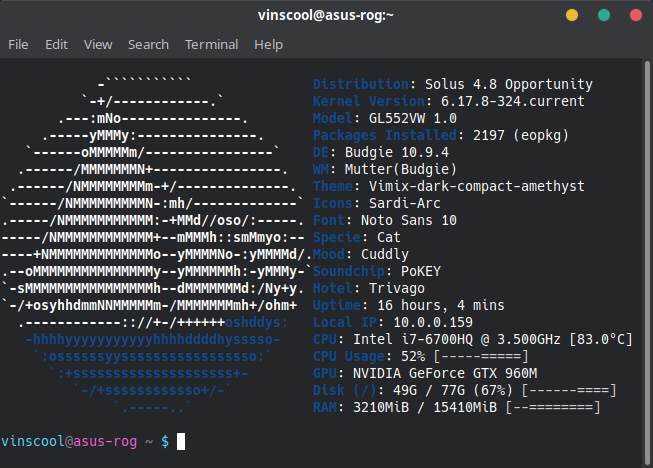
Task: Click the theme 'Vimix-dark-compact-amethyst'
Action: point(477,187)
